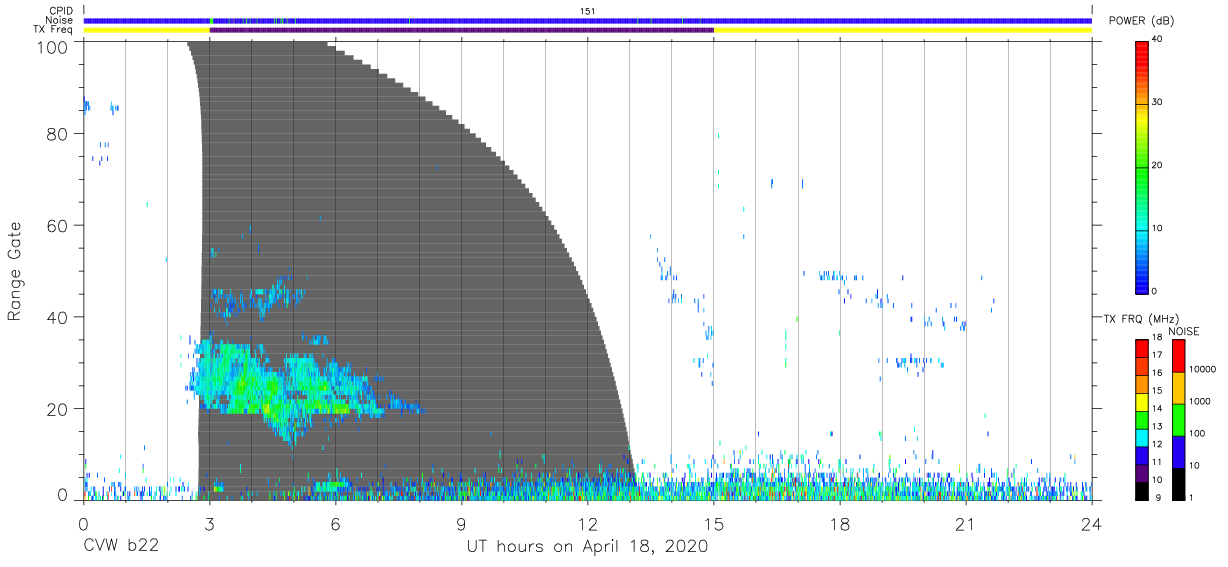The width and height of the screenshot is (1228, 567).
Task: Click the purple segment of the TX Freq bar
Action: click(x=462, y=30)
